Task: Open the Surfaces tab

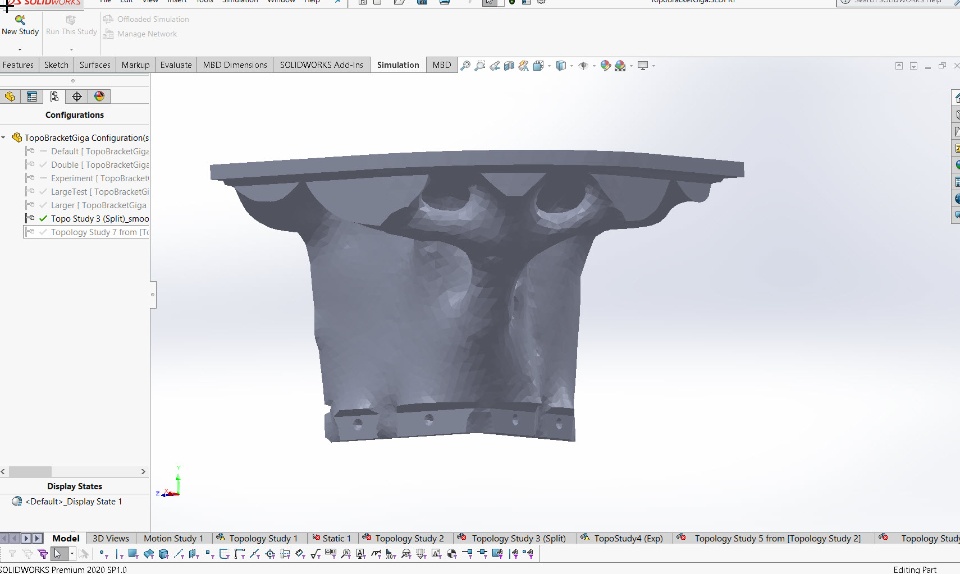Action: click(x=94, y=65)
